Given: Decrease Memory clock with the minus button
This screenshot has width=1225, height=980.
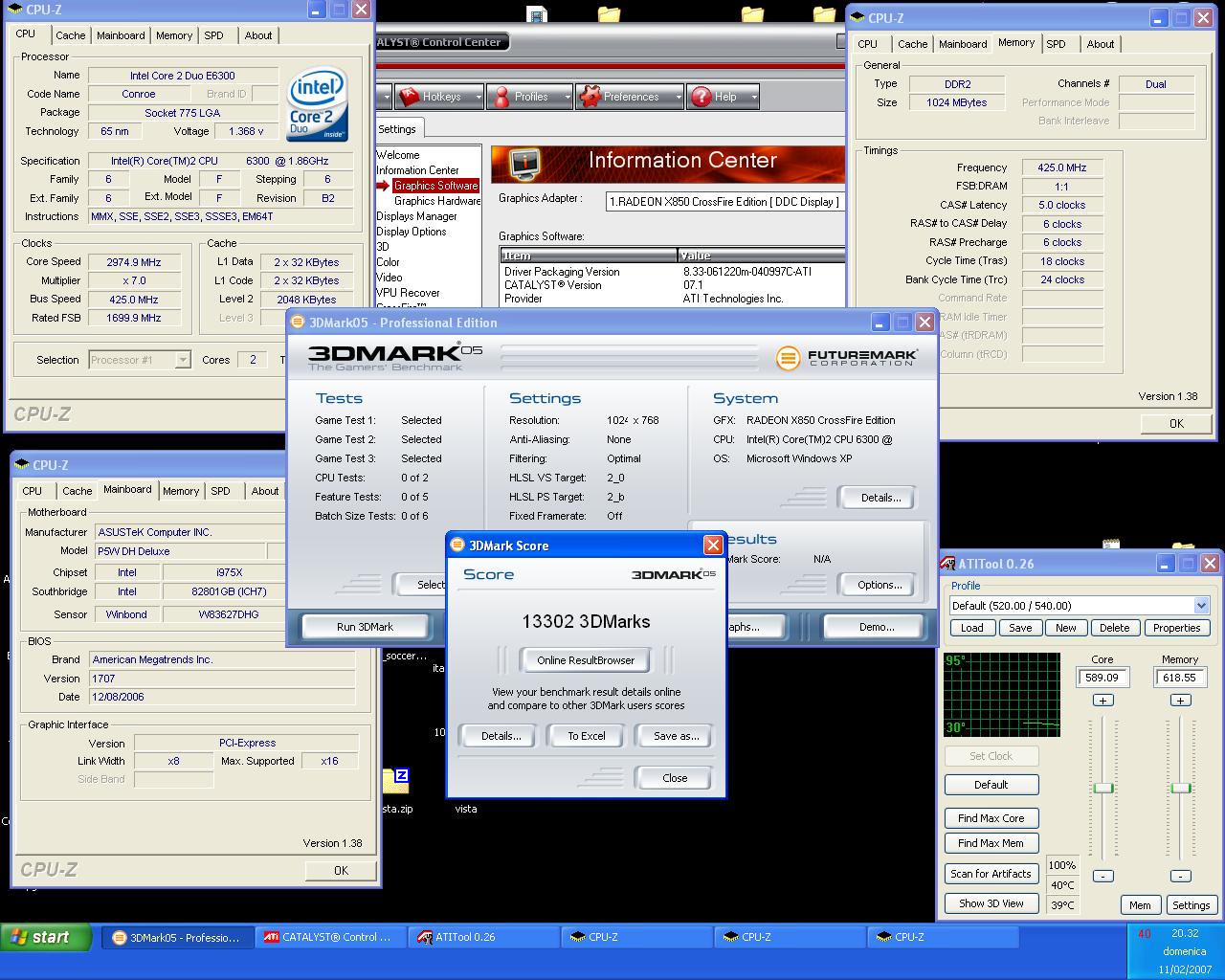Looking at the screenshot, I should pos(1181,876).
